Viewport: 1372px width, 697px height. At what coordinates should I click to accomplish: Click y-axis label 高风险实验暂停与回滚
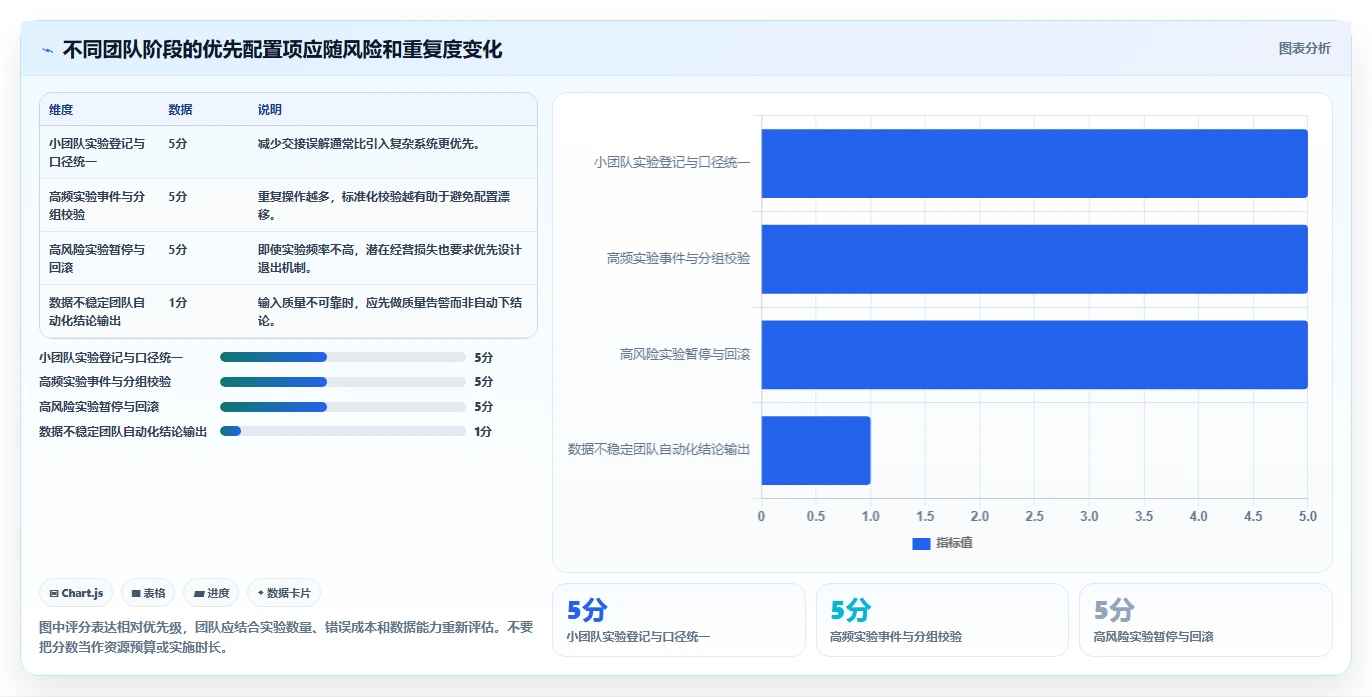click(x=685, y=354)
